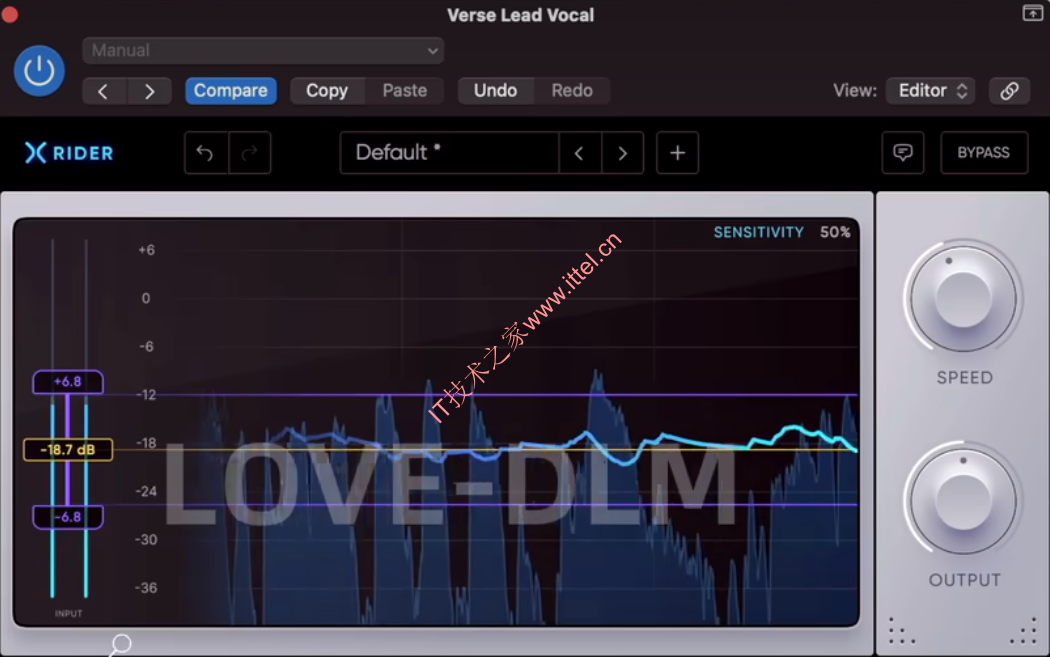Click the Sensitivity 50% value
This screenshot has height=657, width=1050.
(x=835, y=232)
